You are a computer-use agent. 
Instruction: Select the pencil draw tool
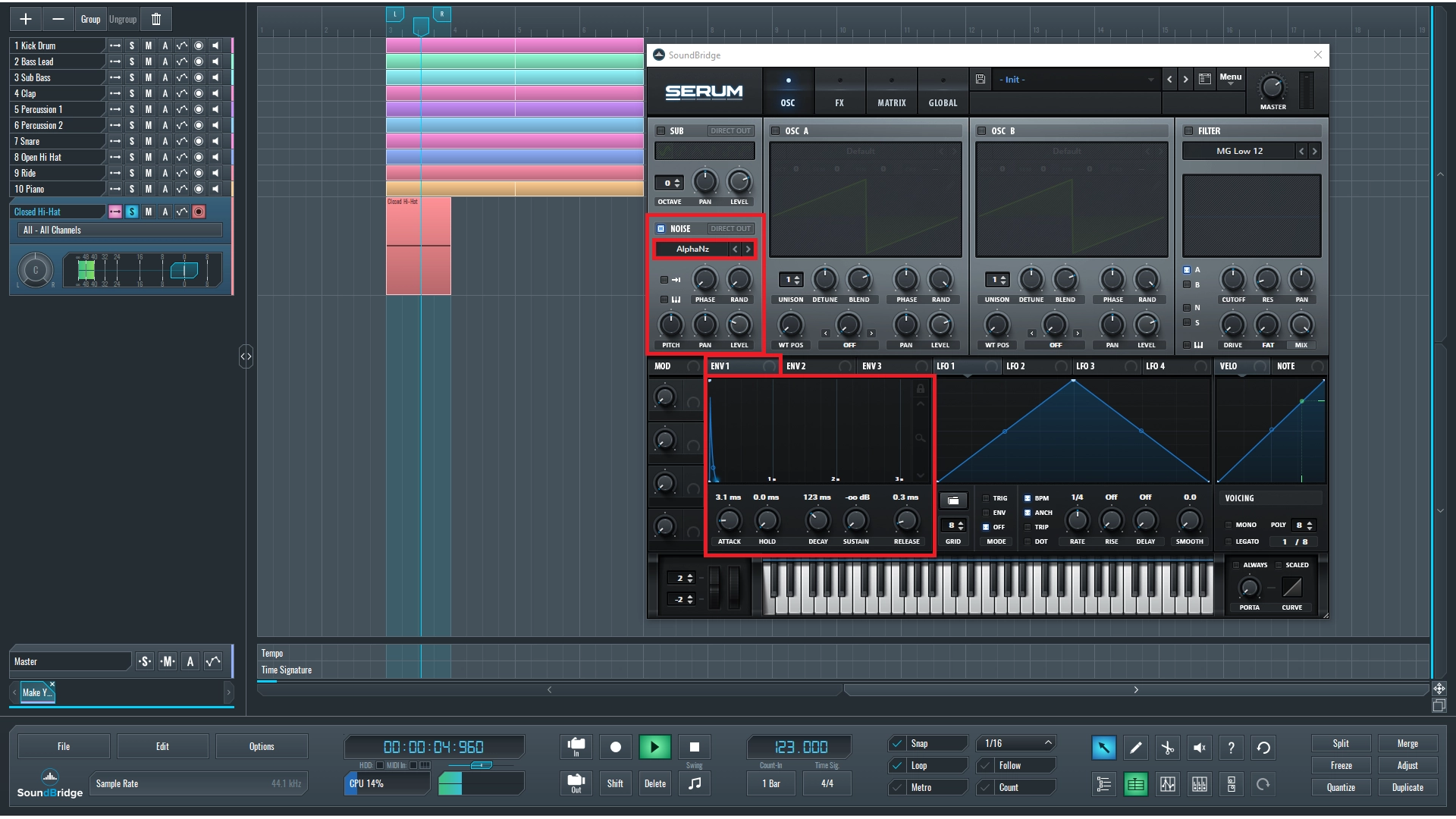tap(1136, 748)
